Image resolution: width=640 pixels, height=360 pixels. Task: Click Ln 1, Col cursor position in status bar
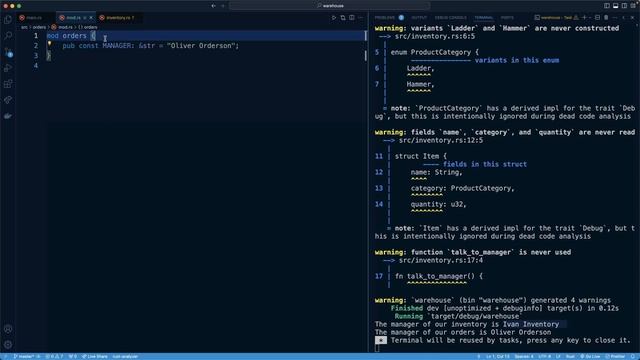point(498,356)
